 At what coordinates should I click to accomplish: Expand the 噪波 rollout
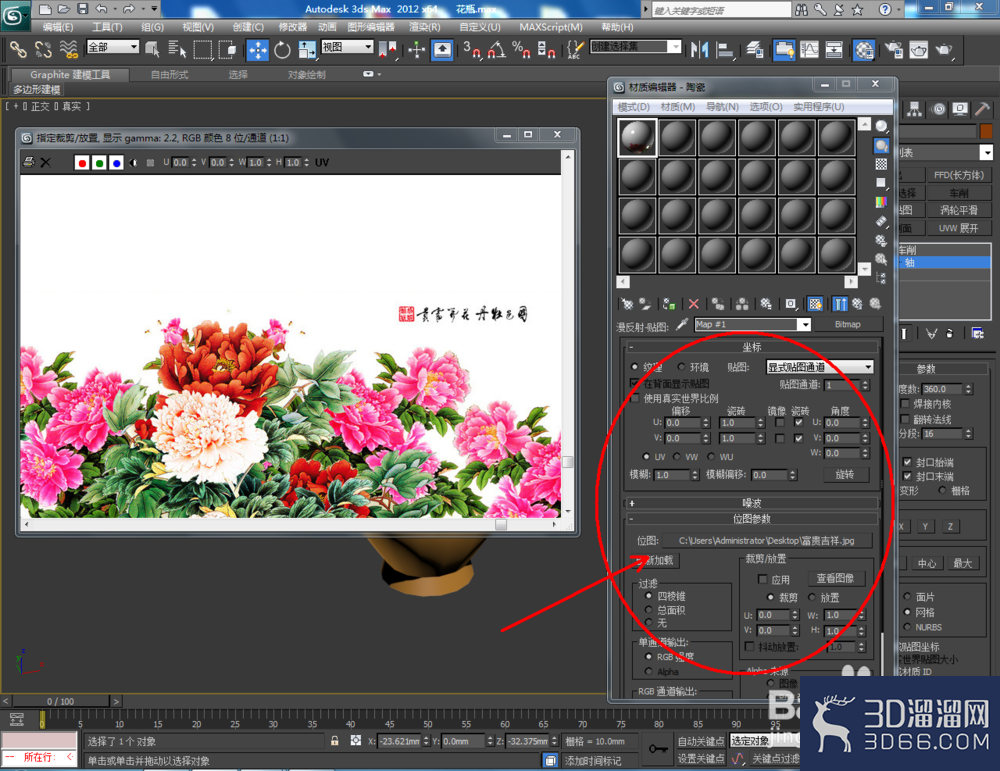(752, 503)
